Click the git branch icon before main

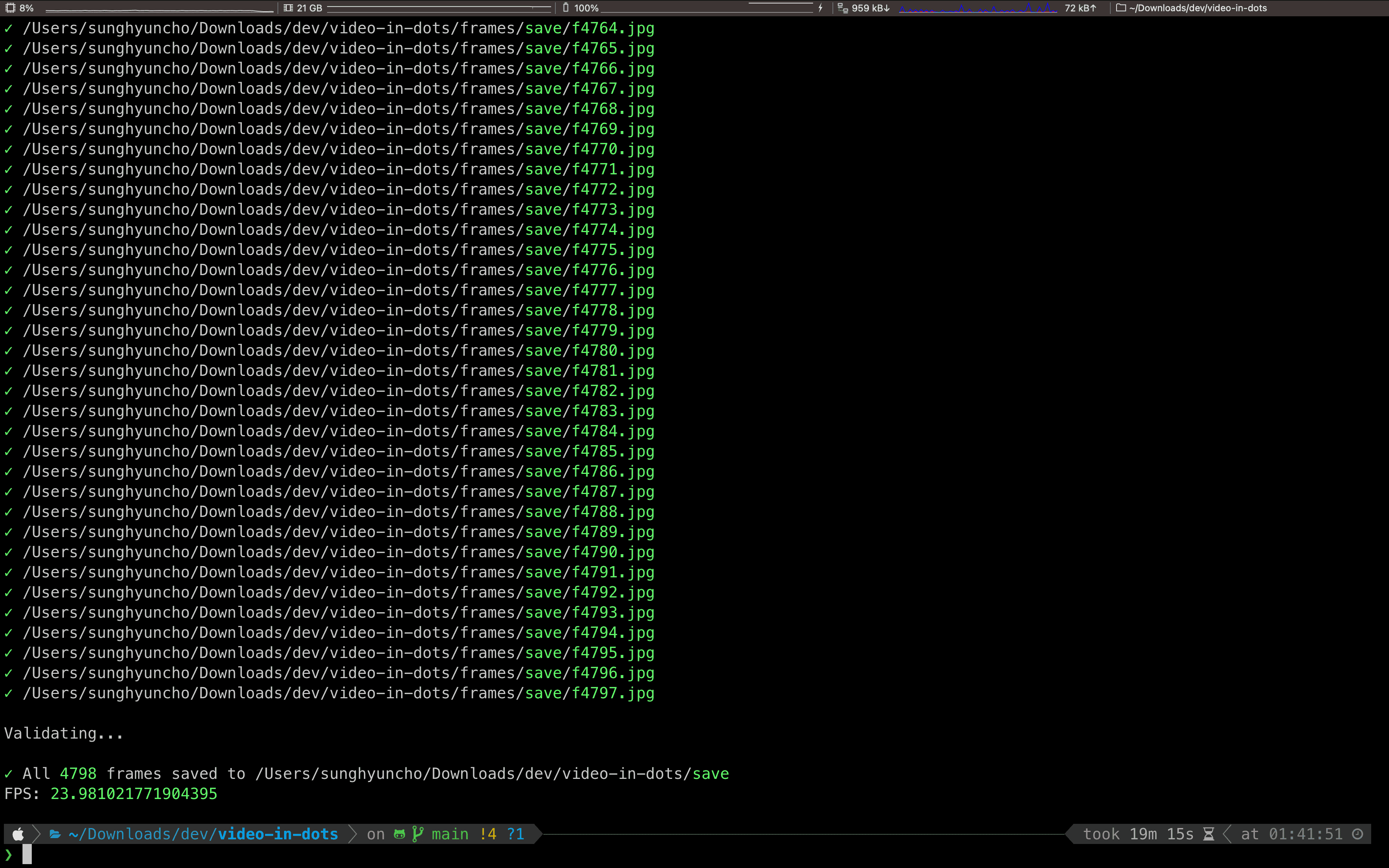[418, 834]
